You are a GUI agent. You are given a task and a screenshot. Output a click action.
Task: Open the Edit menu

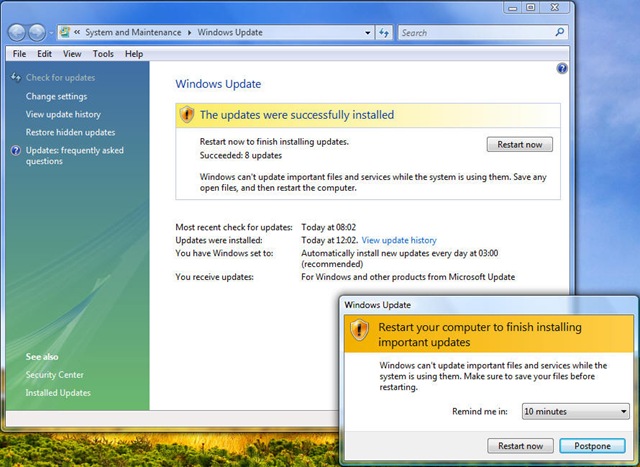[x=44, y=54]
